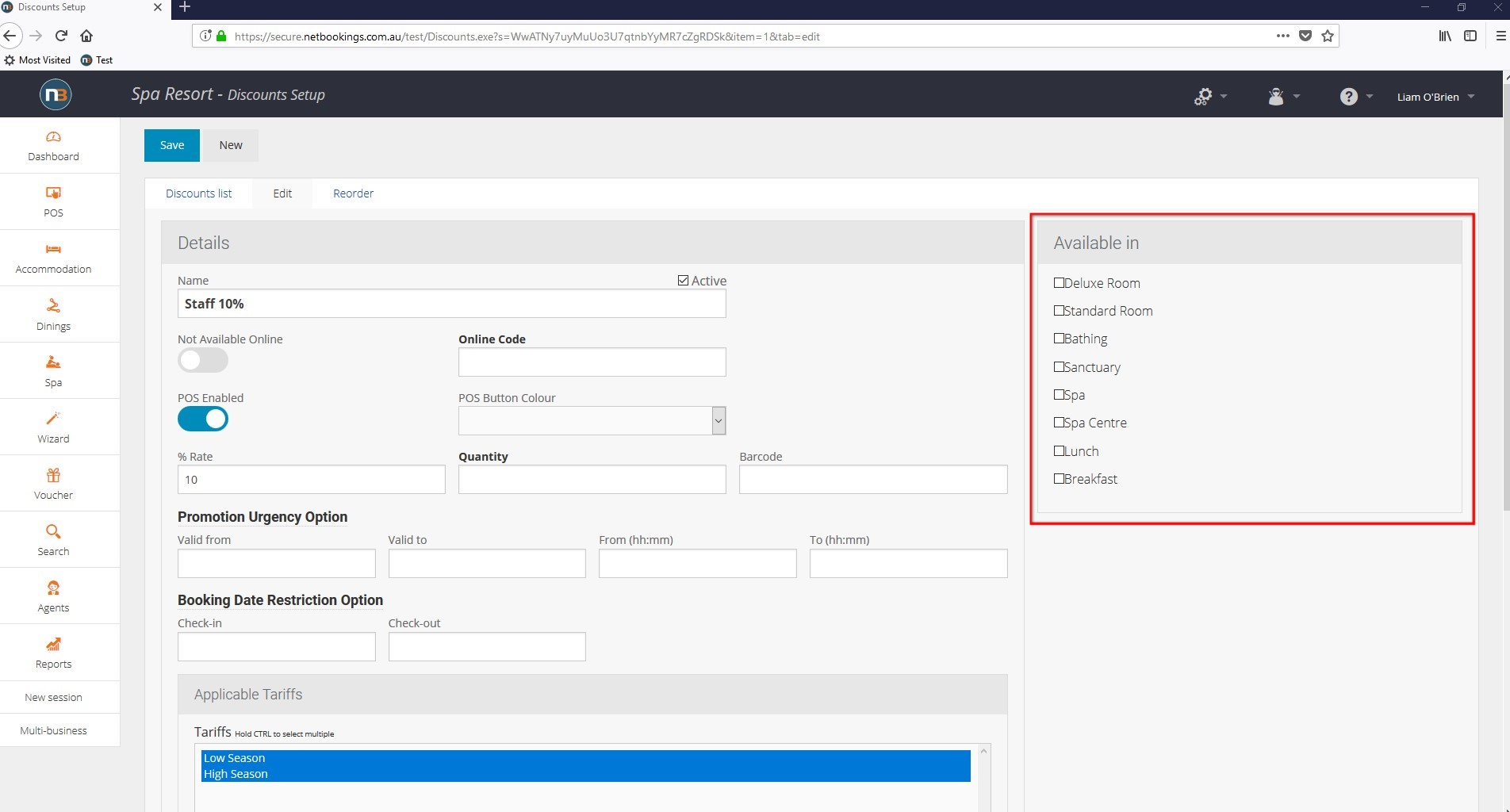The image size is (1510, 812).
Task: Reload the page with refresh icon
Action: 61,36
